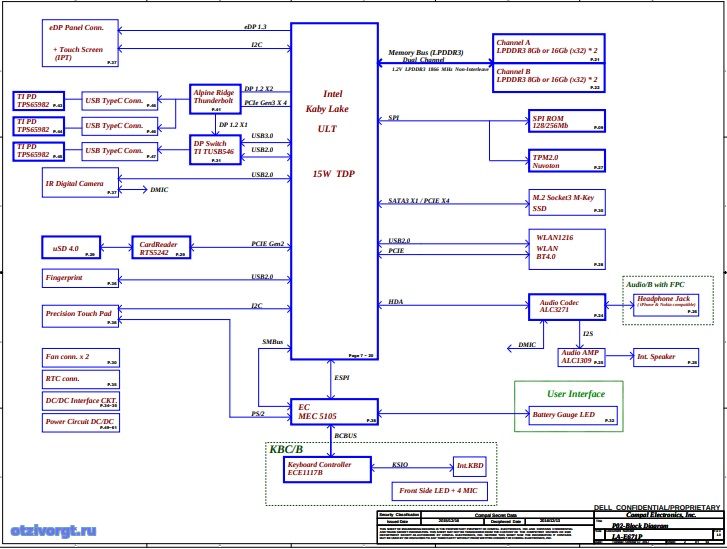Click the HDA bus label
Screen dimensions: 727x549
point(395,302)
